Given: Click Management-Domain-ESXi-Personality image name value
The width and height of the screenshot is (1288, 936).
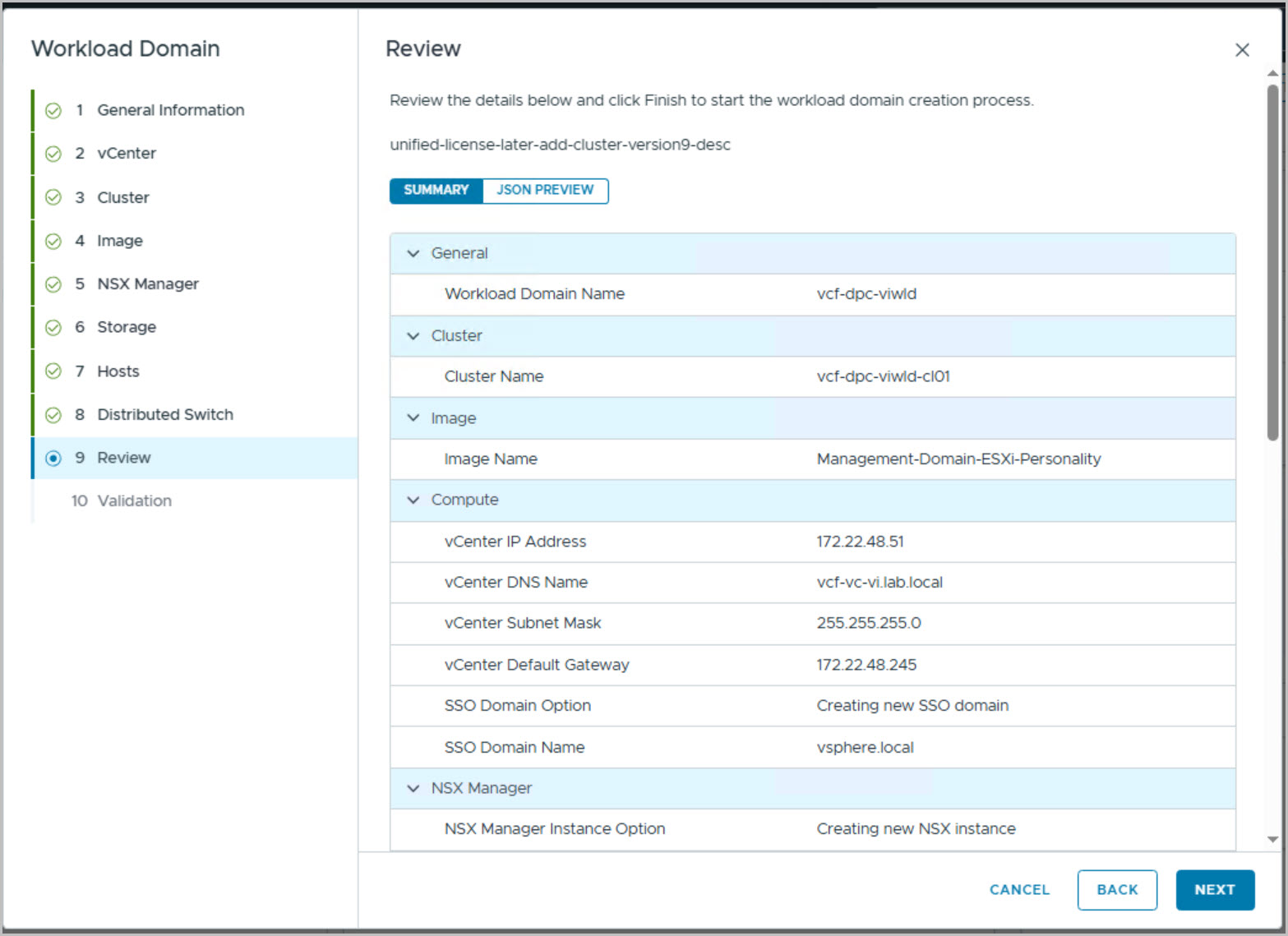Looking at the screenshot, I should click(958, 459).
